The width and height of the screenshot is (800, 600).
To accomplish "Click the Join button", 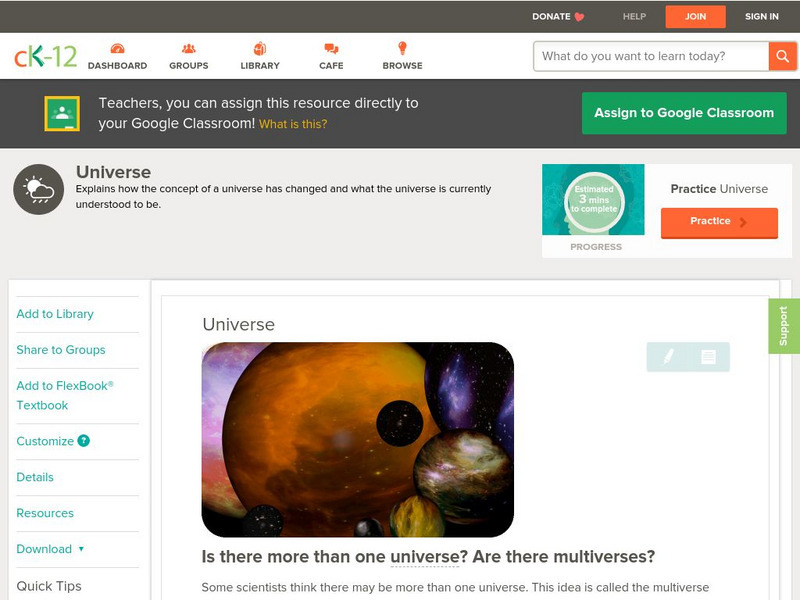I will (695, 17).
